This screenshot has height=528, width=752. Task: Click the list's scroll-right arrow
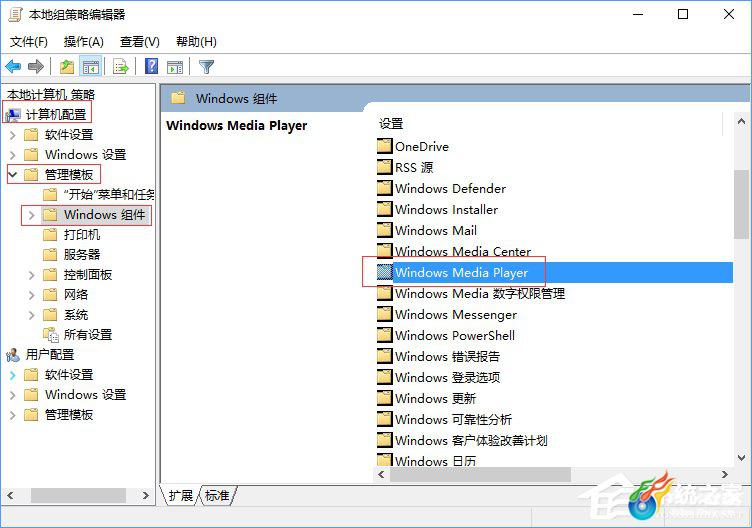pos(725,475)
